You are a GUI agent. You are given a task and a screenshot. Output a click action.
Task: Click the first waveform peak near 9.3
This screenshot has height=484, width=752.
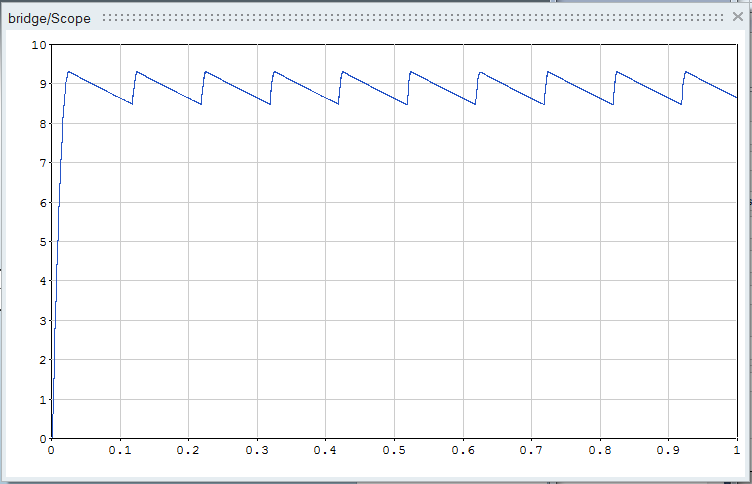point(68,72)
